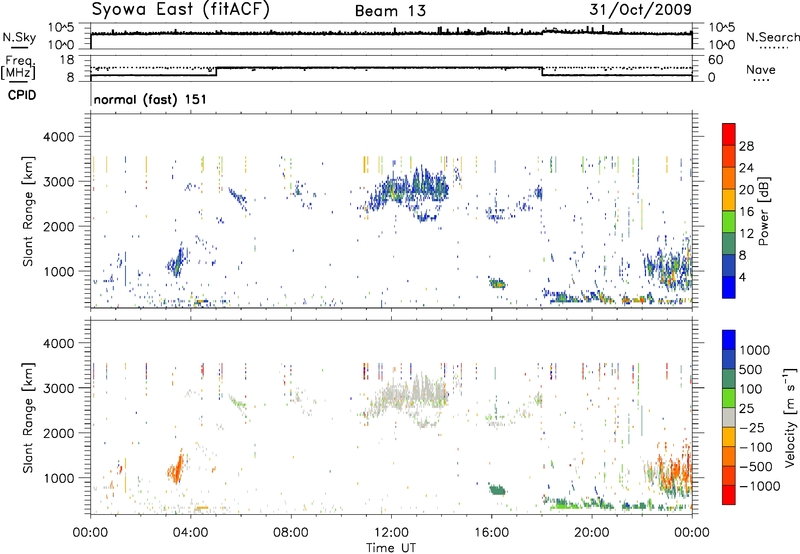
Task: Click the '12:00' time axis tick
Action: point(391,533)
